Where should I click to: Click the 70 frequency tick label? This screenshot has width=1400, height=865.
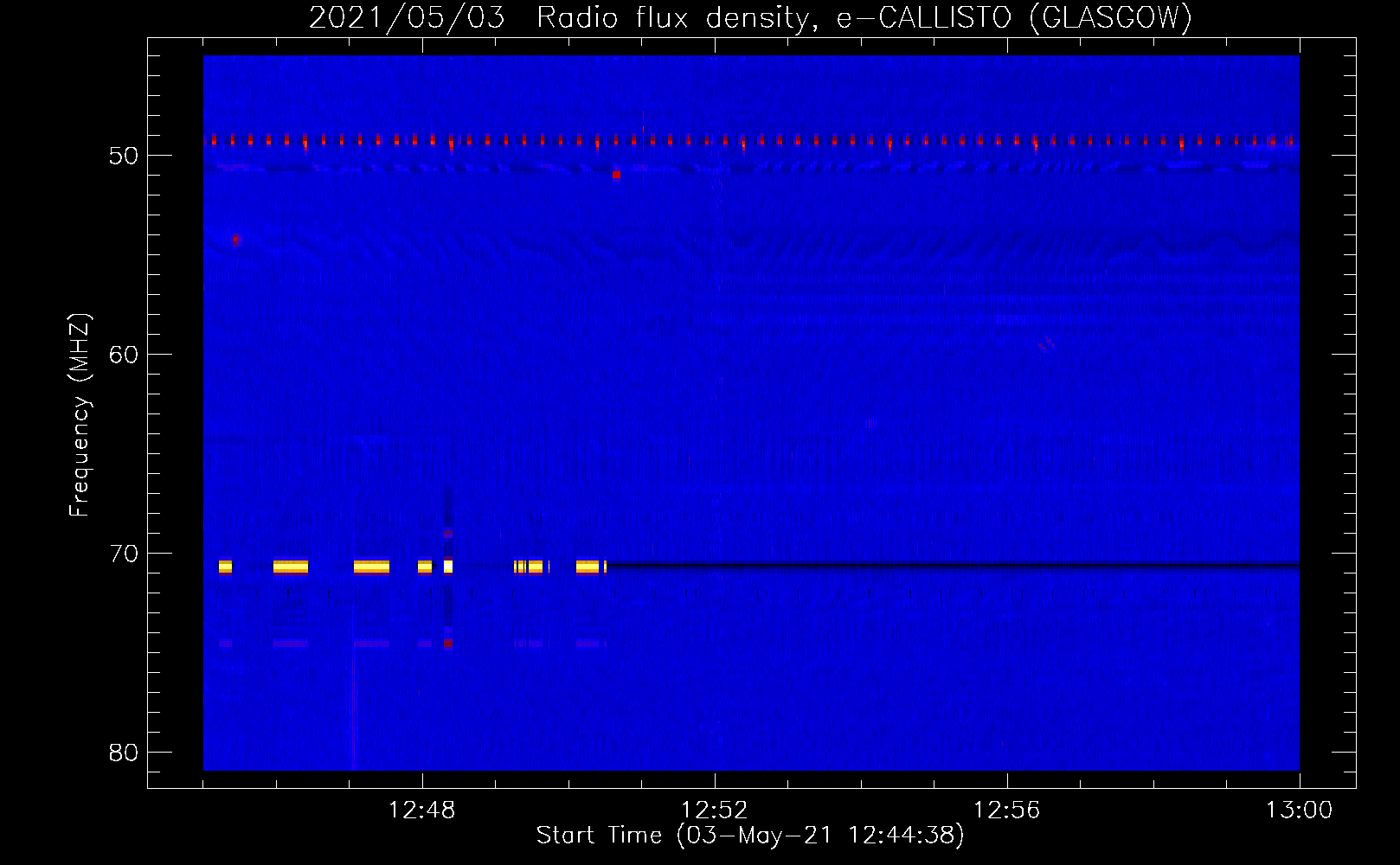124,554
